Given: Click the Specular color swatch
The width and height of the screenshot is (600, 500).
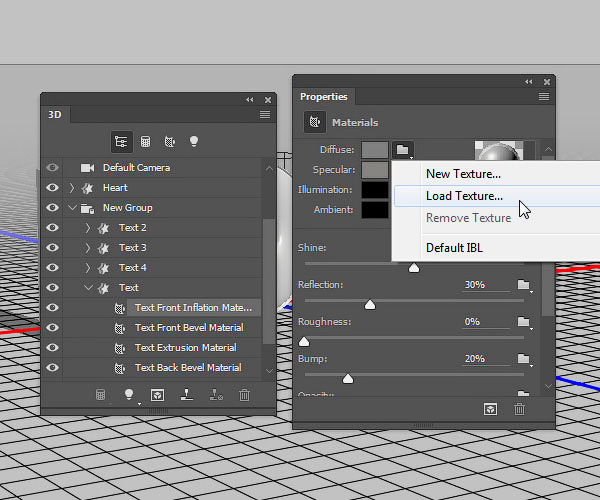Looking at the screenshot, I should (375, 170).
